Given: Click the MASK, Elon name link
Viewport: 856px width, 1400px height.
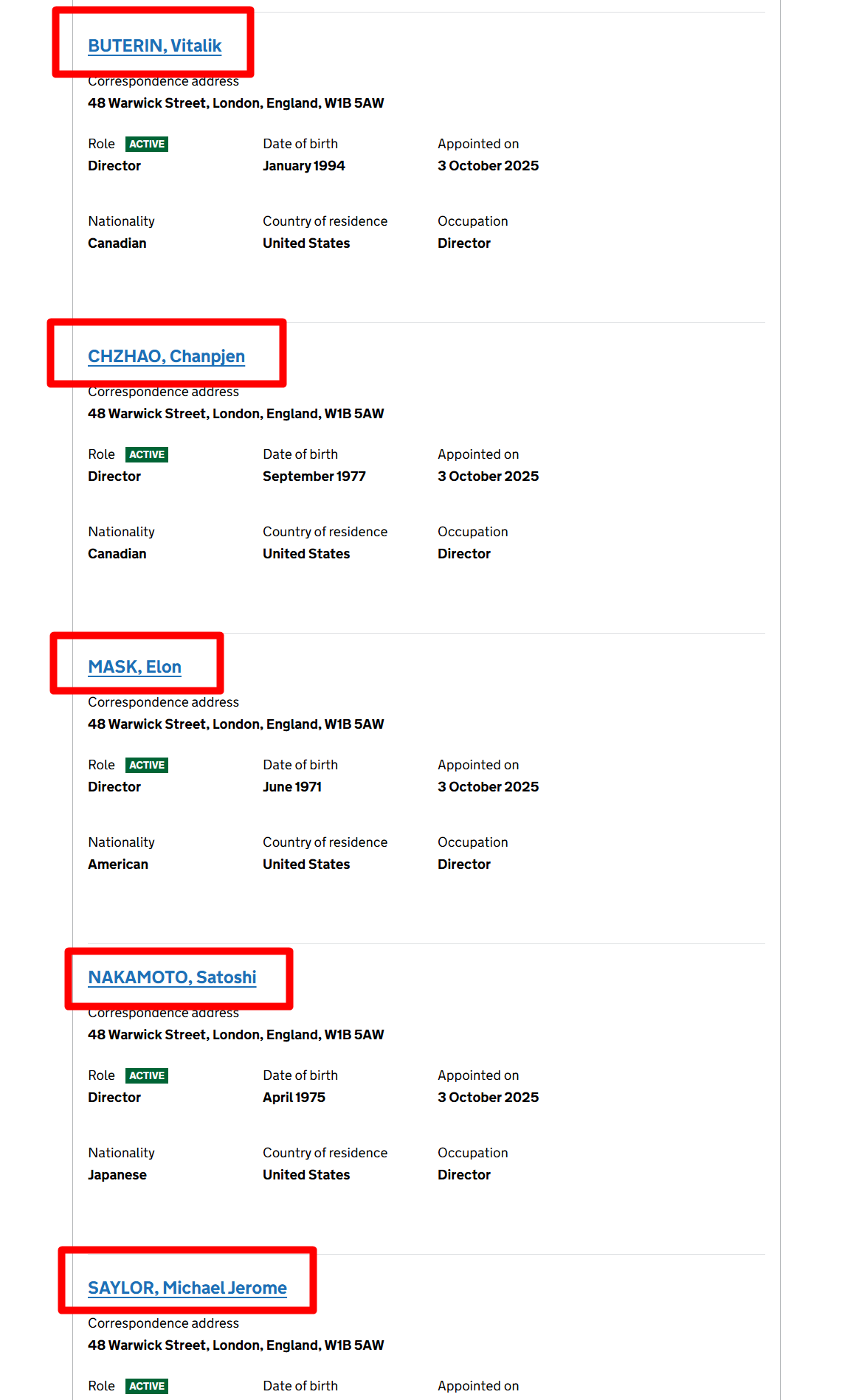Looking at the screenshot, I should (134, 667).
